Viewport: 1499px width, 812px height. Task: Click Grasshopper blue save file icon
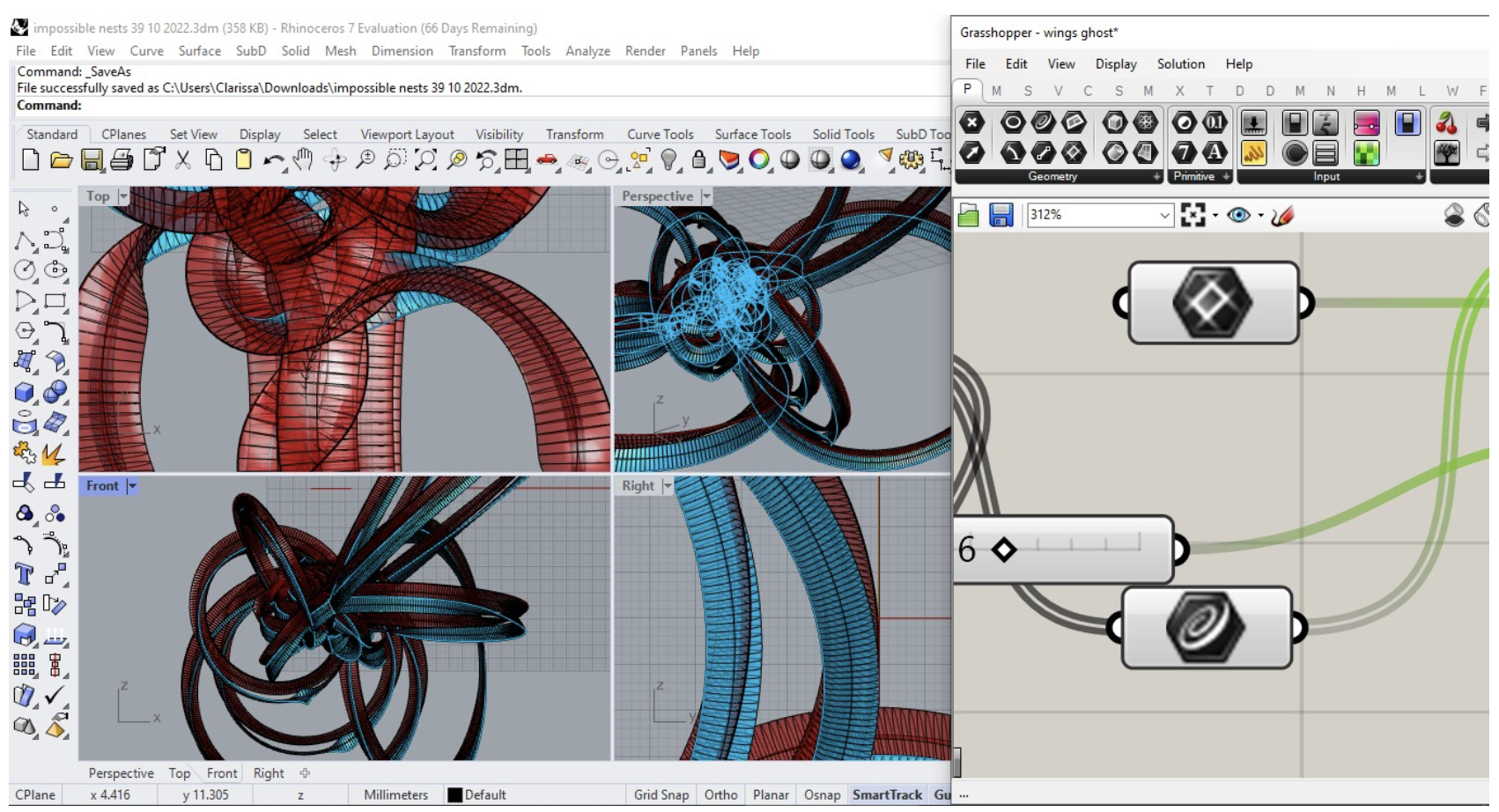click(x=1001, y=215)
